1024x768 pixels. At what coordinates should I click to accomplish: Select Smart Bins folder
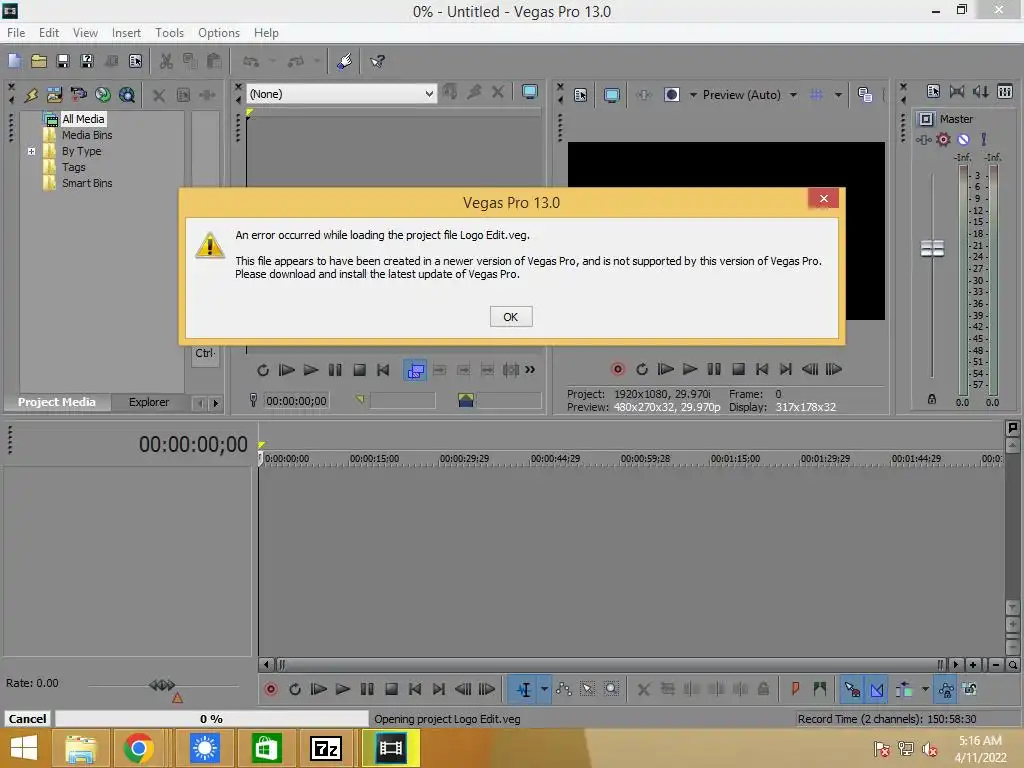coord(87,183)
